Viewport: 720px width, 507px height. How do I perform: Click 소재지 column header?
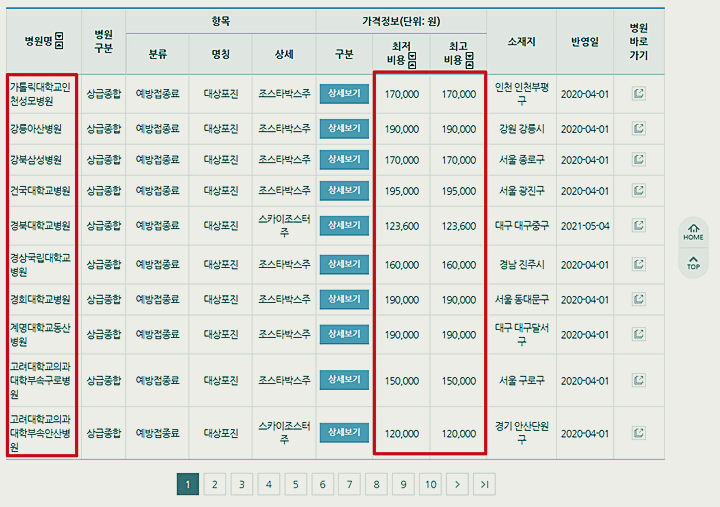coord(522,42)
